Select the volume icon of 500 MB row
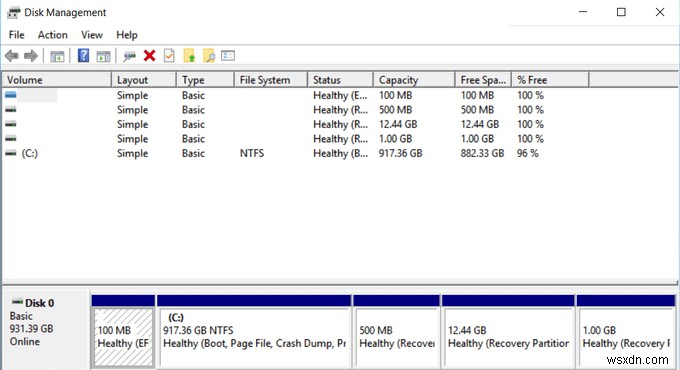 coord(11,110)
